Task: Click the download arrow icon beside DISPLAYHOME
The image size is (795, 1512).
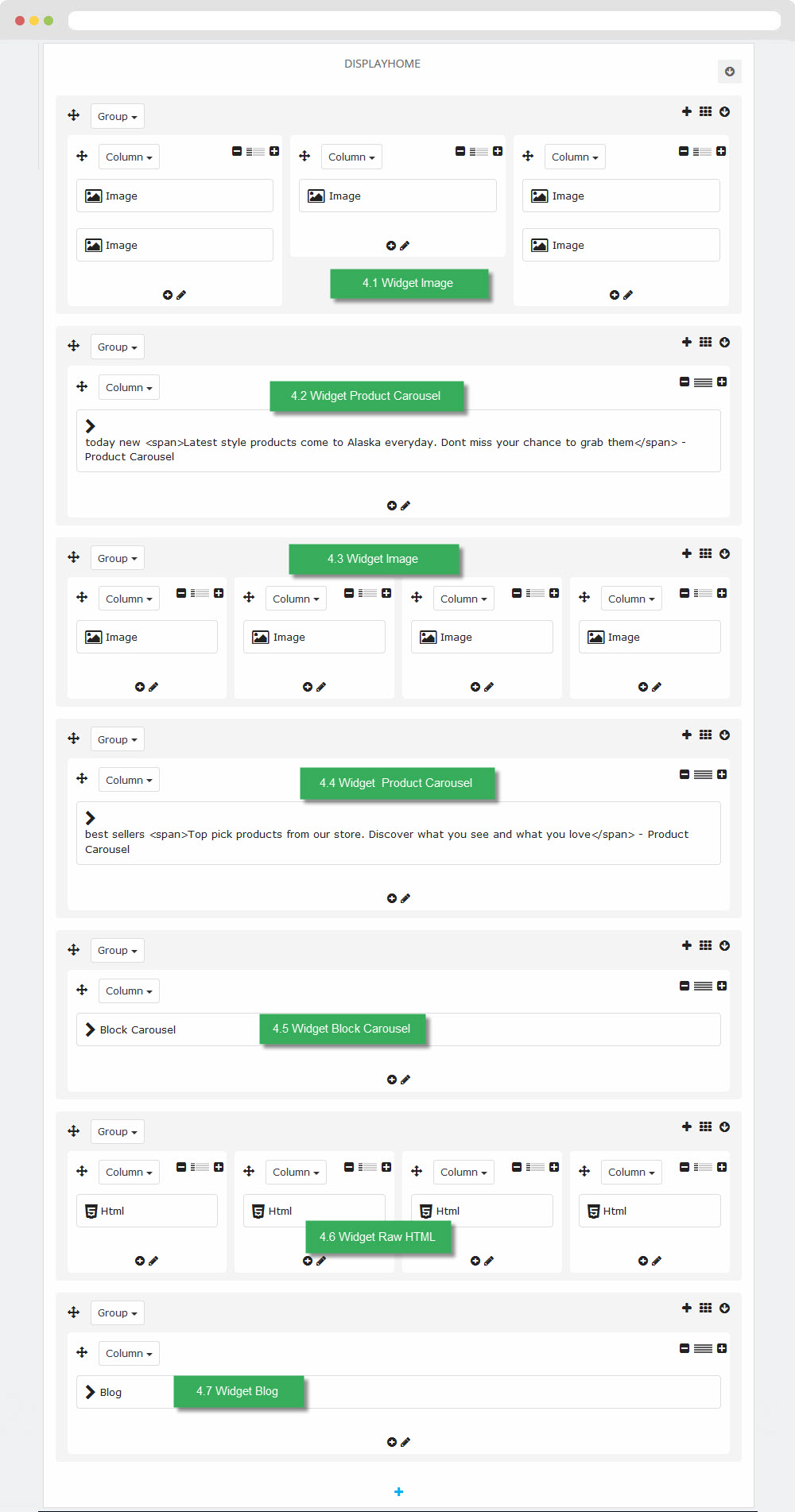Action: 730,72
